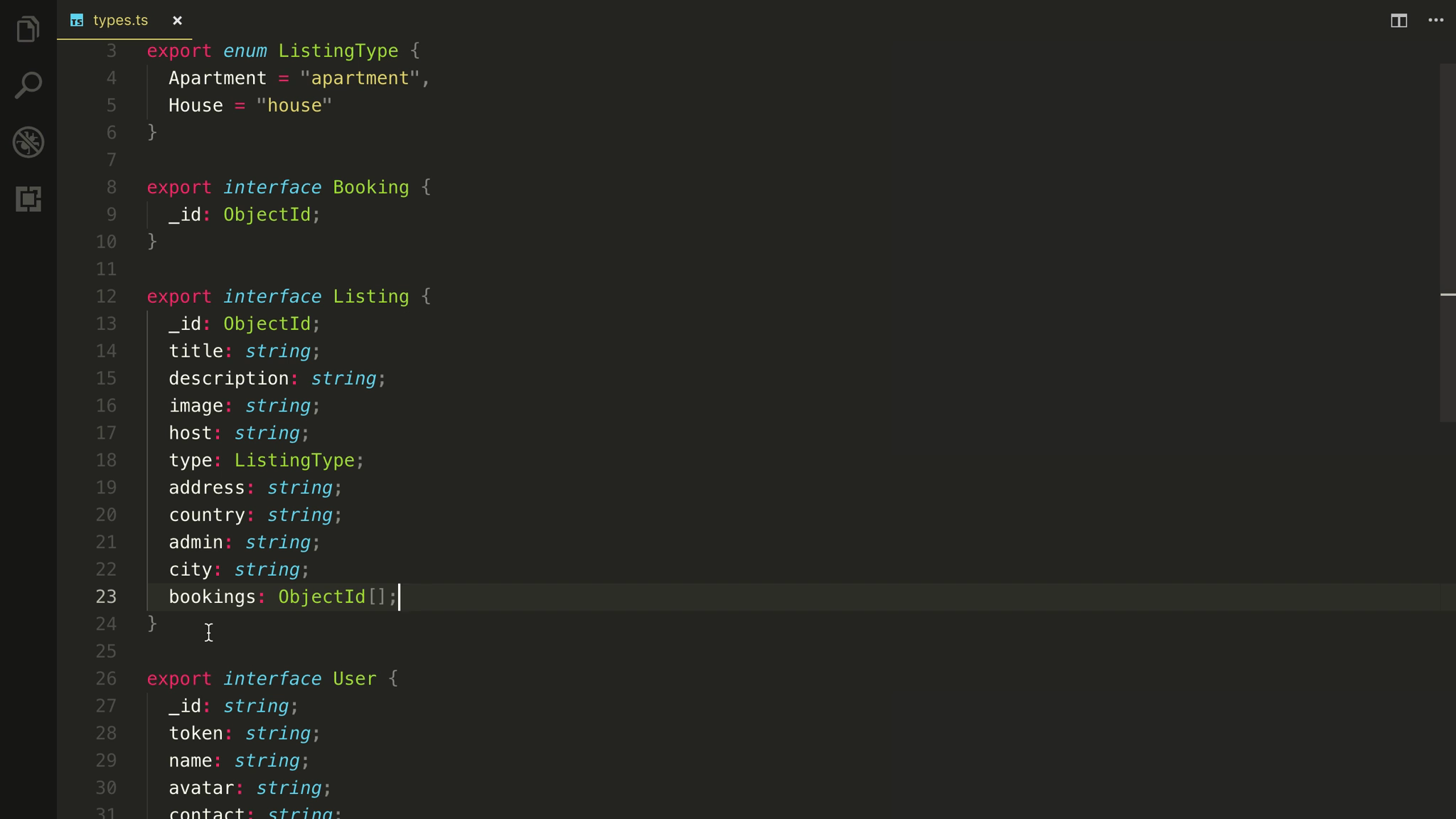The height and width of the screenshot is (819, 1456).
Task: Click the string type on the title field
Action: click(277, 350)
